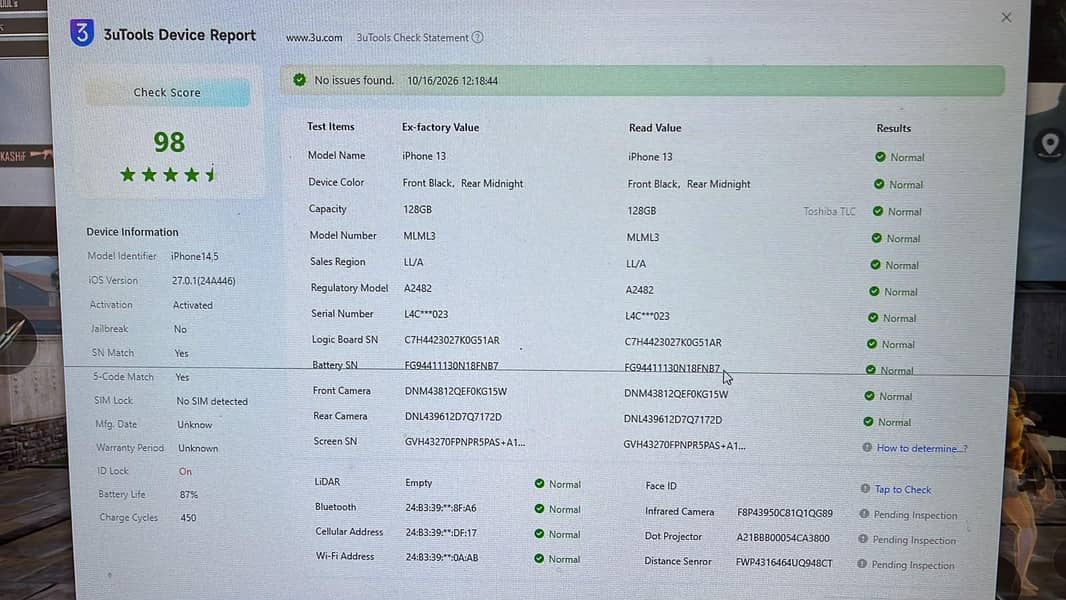This screenshot has height=600, width=1066.
Task: Select Battery Life value 87%
Action: point(189,495)
